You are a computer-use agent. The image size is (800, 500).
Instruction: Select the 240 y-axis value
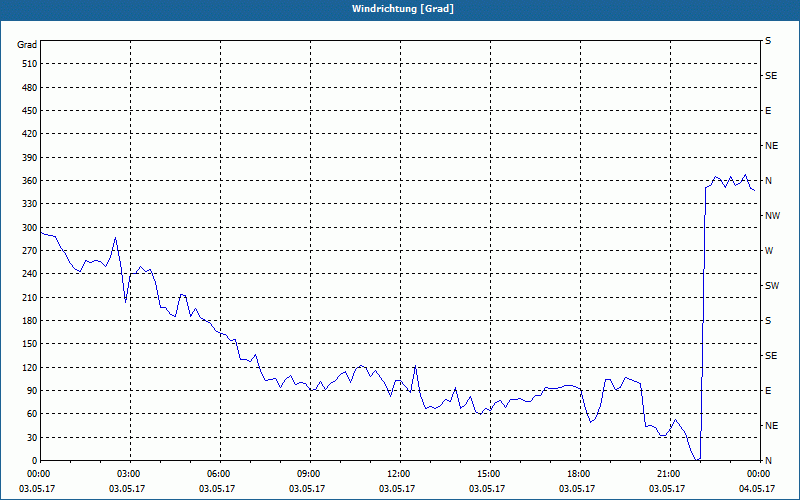(30, 274)
